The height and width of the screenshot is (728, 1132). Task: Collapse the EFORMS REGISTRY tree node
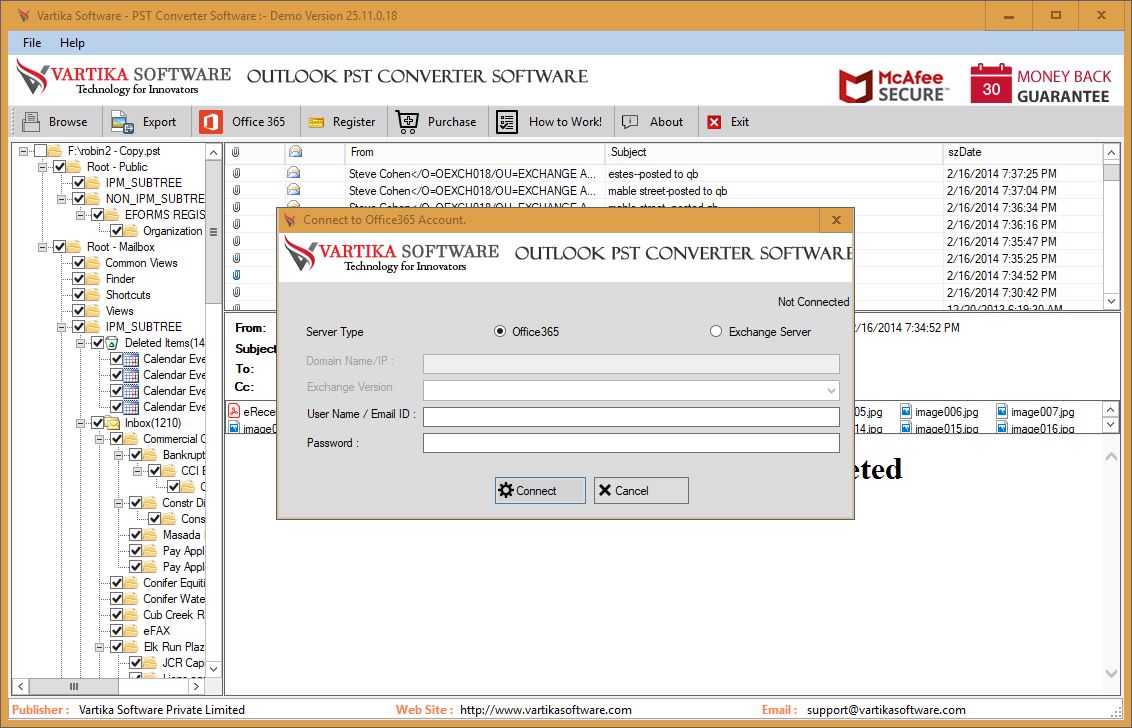click(x=80, y=214)
